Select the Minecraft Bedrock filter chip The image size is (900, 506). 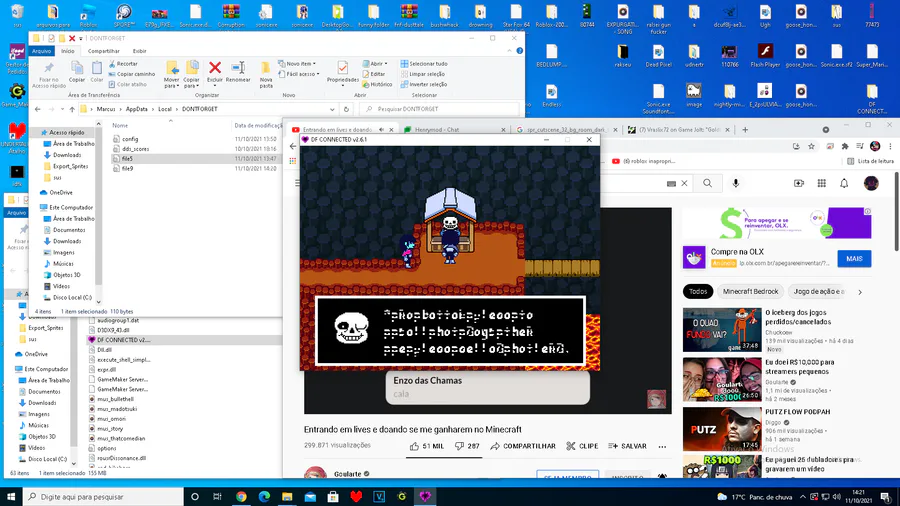click(x=750, y=291)
